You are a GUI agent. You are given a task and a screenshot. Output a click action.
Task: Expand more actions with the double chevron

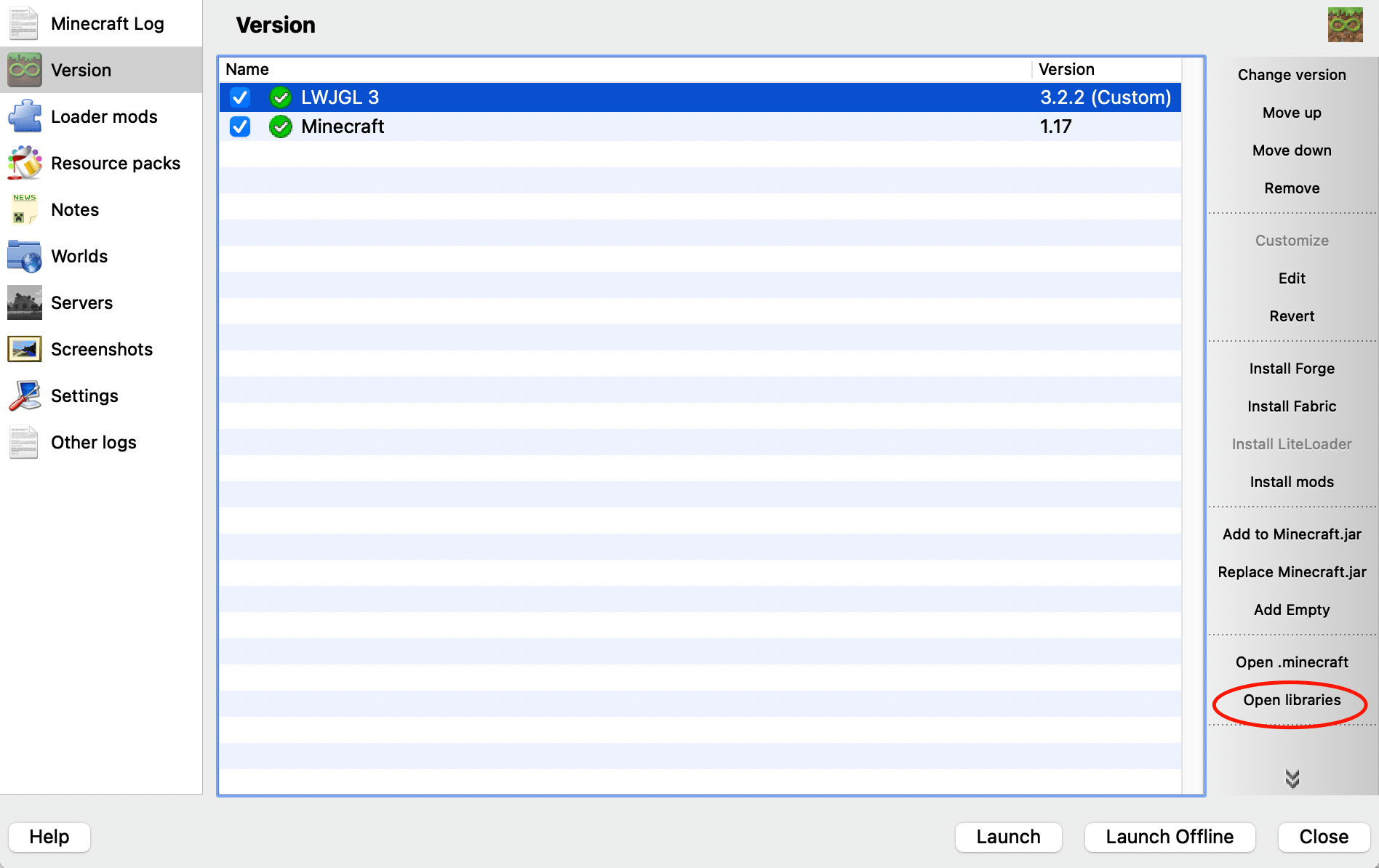click(1292, 779)
